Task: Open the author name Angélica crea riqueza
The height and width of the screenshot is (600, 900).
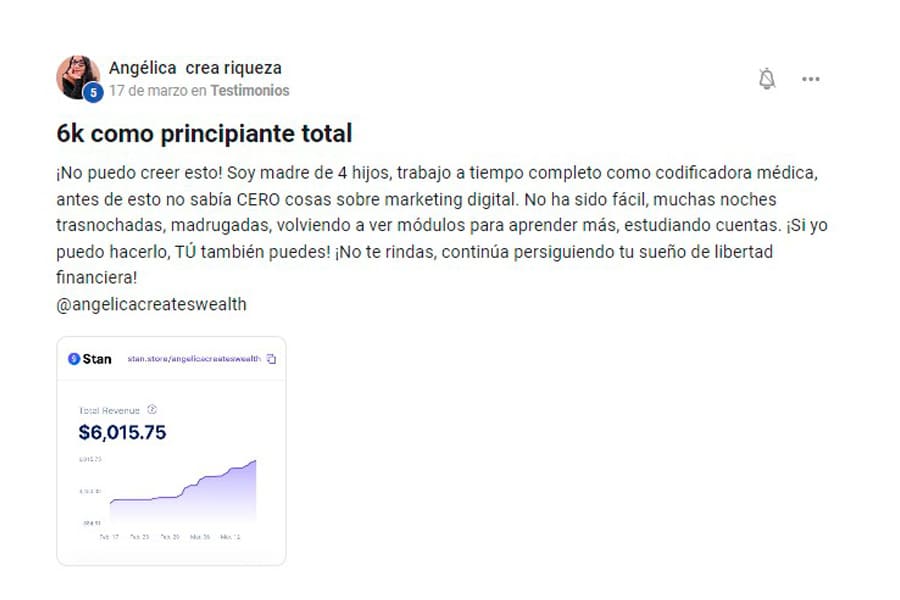Action: 195,68
